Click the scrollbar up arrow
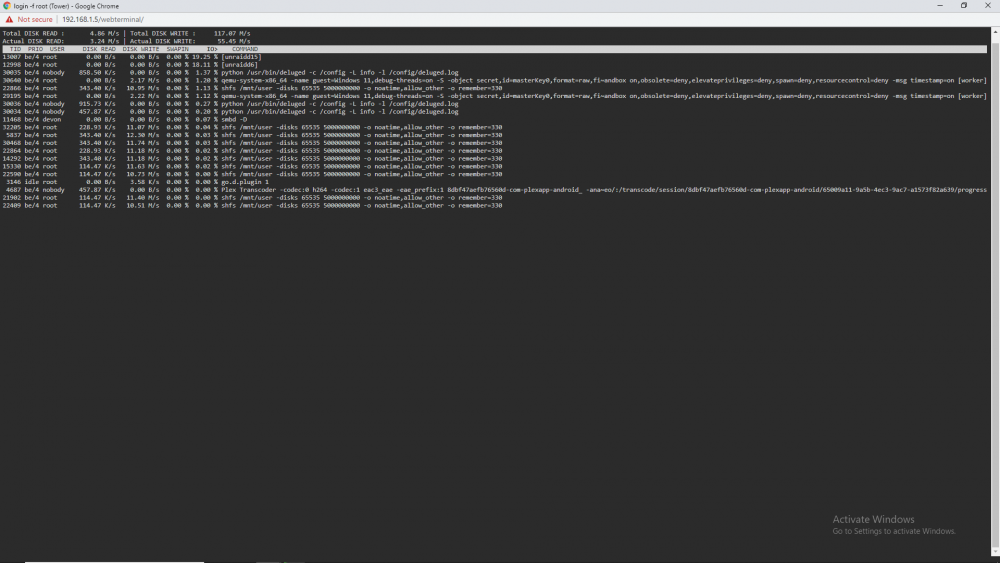The width and height of the screenshot is (1000, 563). [x=995, y=31]
